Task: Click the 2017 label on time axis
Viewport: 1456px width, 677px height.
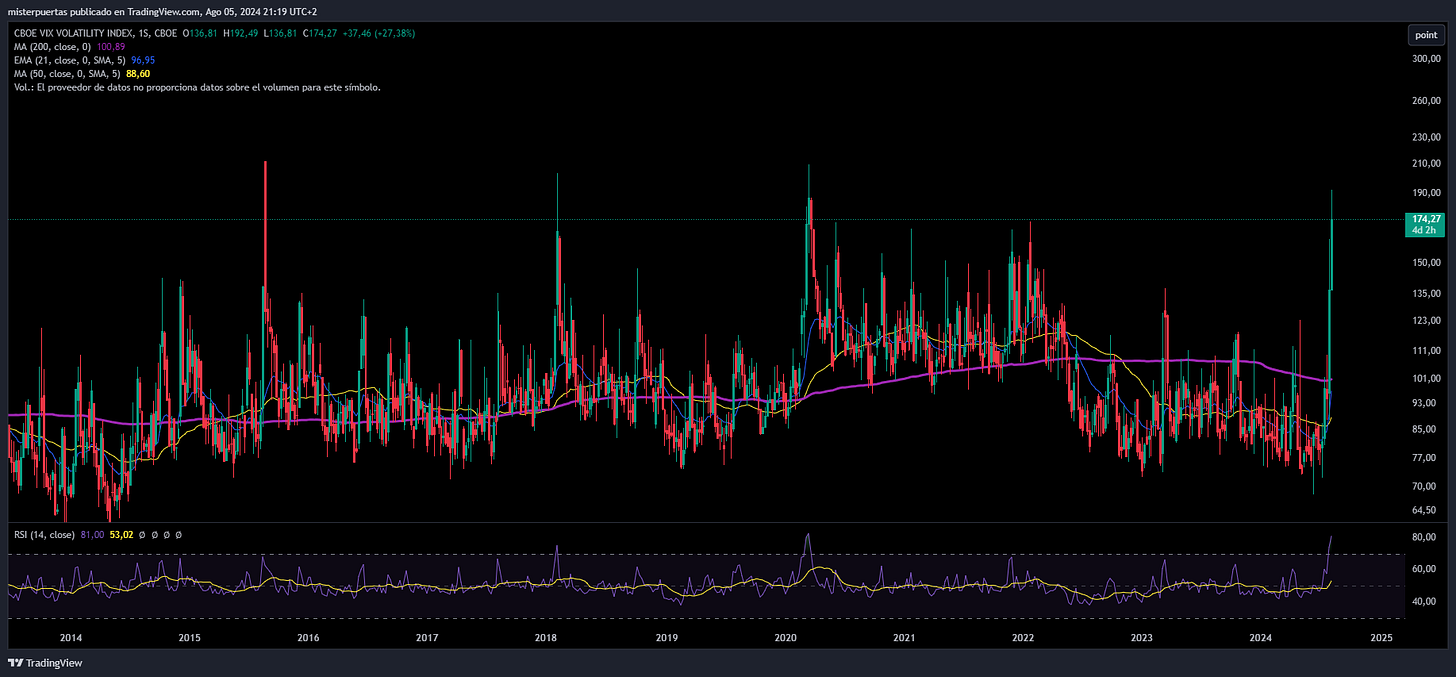Action: pyautogui.click(x=427, y=637)
